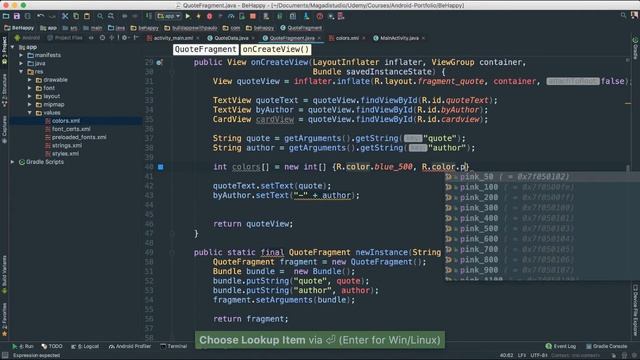Screen dimensions: 640x360
Task: Click the Undo arrow icon
Action: pos(40,16)
